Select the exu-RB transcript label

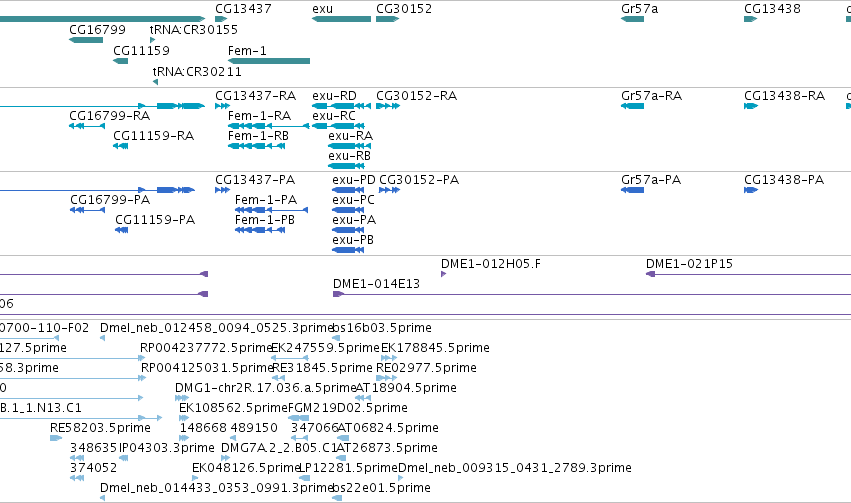[350, 156]
